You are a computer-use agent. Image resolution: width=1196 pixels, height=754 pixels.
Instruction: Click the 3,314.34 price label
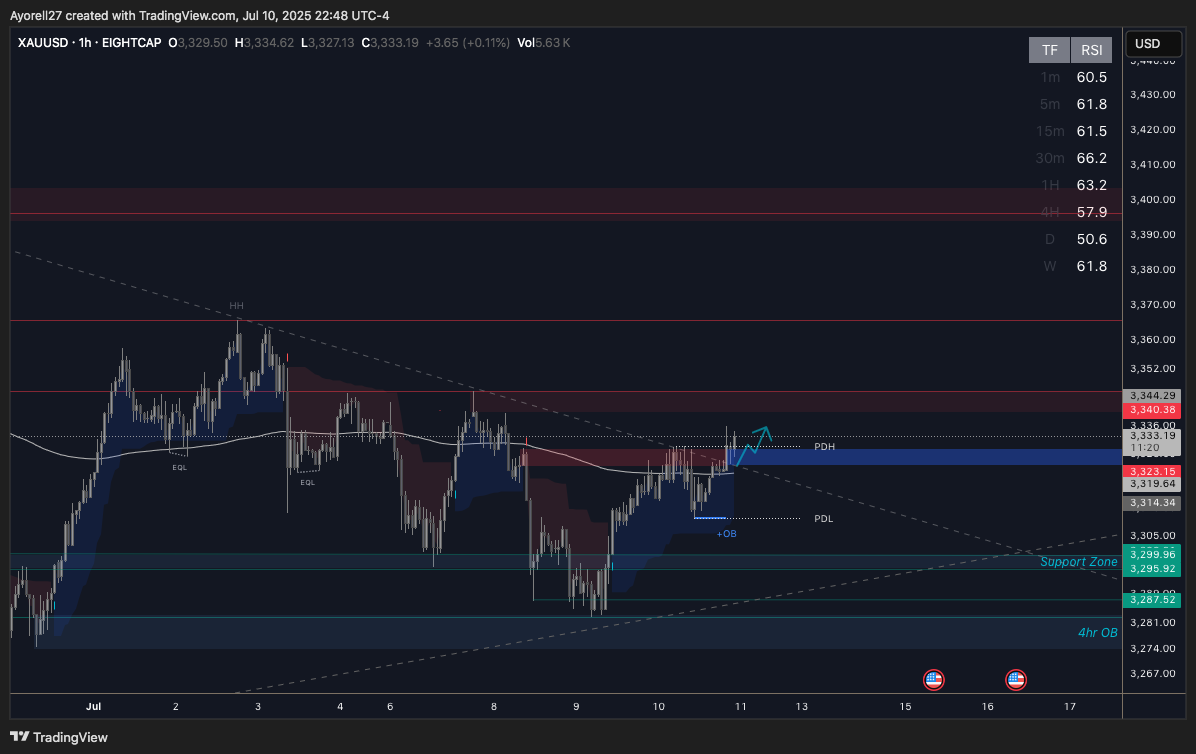pyautogui.click(x=1153, y=503)
